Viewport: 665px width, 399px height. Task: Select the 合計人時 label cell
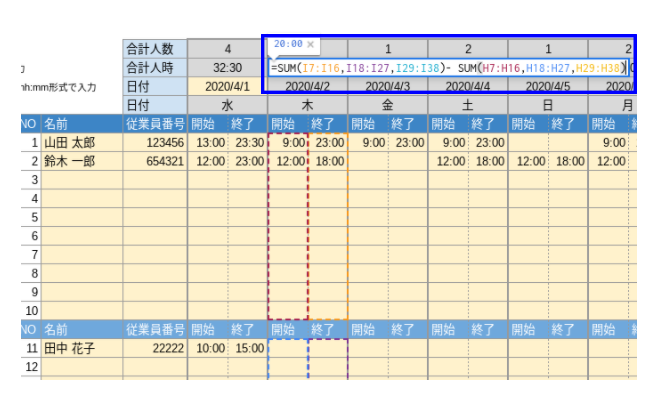155,67
